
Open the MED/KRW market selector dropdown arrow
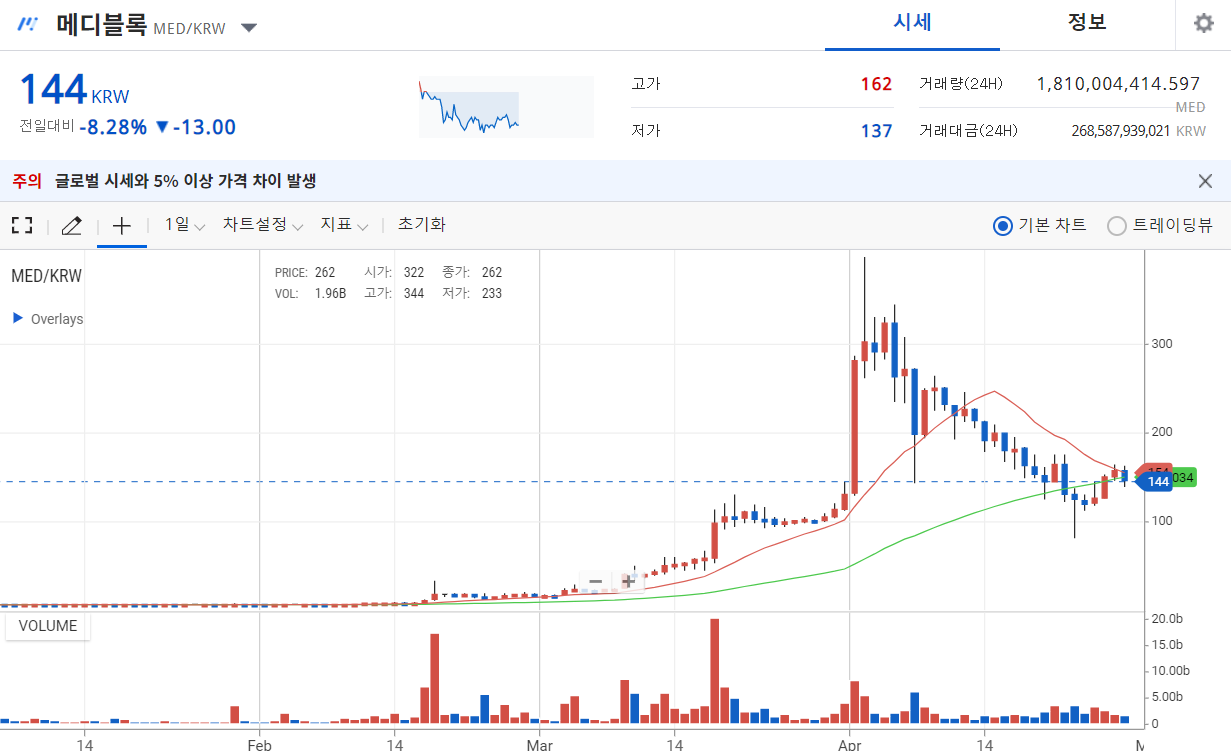tap(249, 28)
